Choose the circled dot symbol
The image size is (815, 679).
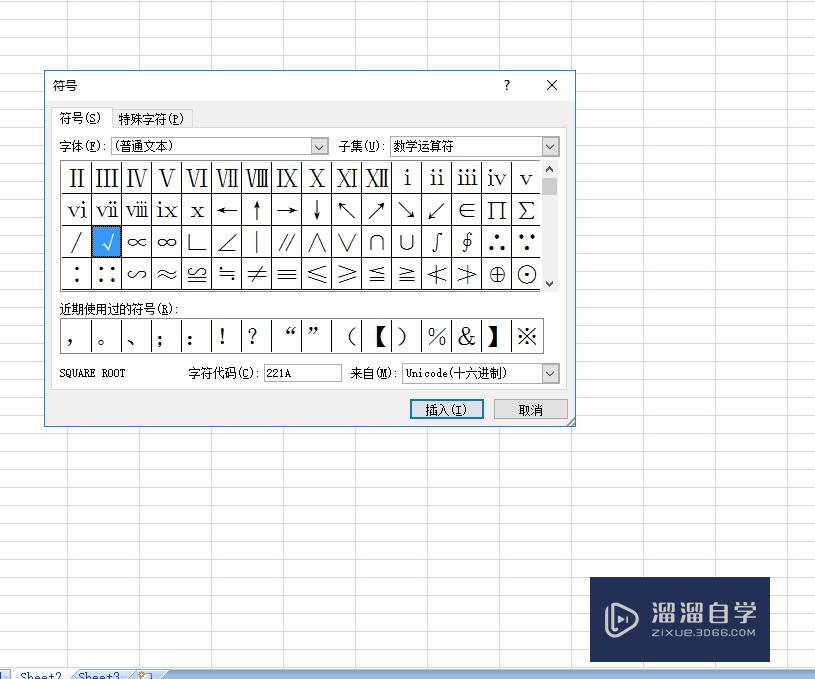coord(527,273)
